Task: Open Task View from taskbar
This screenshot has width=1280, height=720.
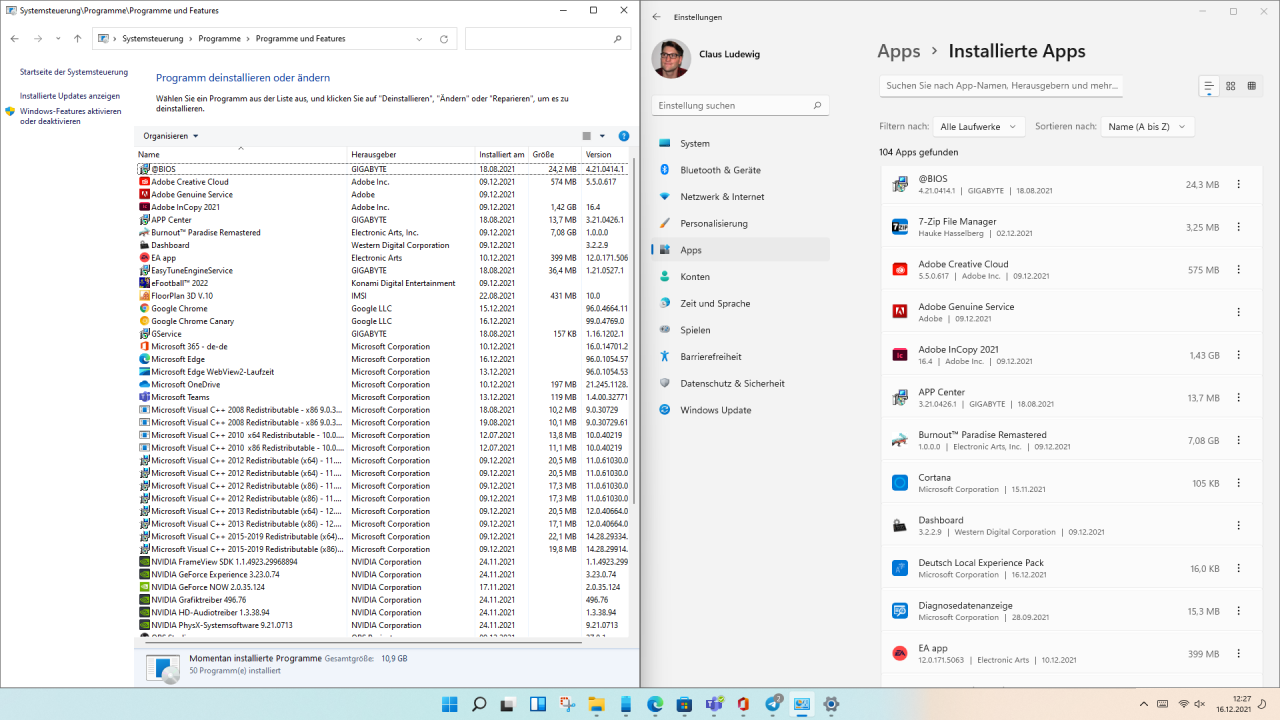Action: [x=508, y=704]
